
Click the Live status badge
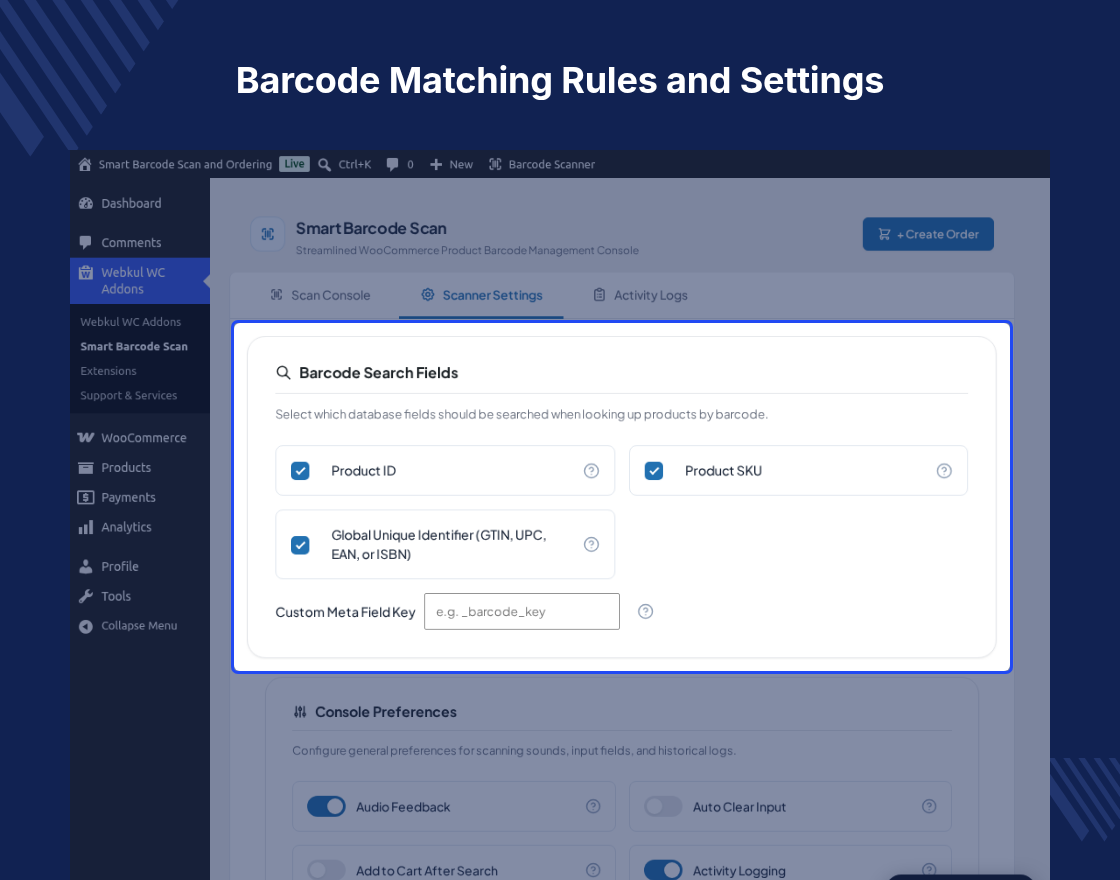tap(294, 164)
